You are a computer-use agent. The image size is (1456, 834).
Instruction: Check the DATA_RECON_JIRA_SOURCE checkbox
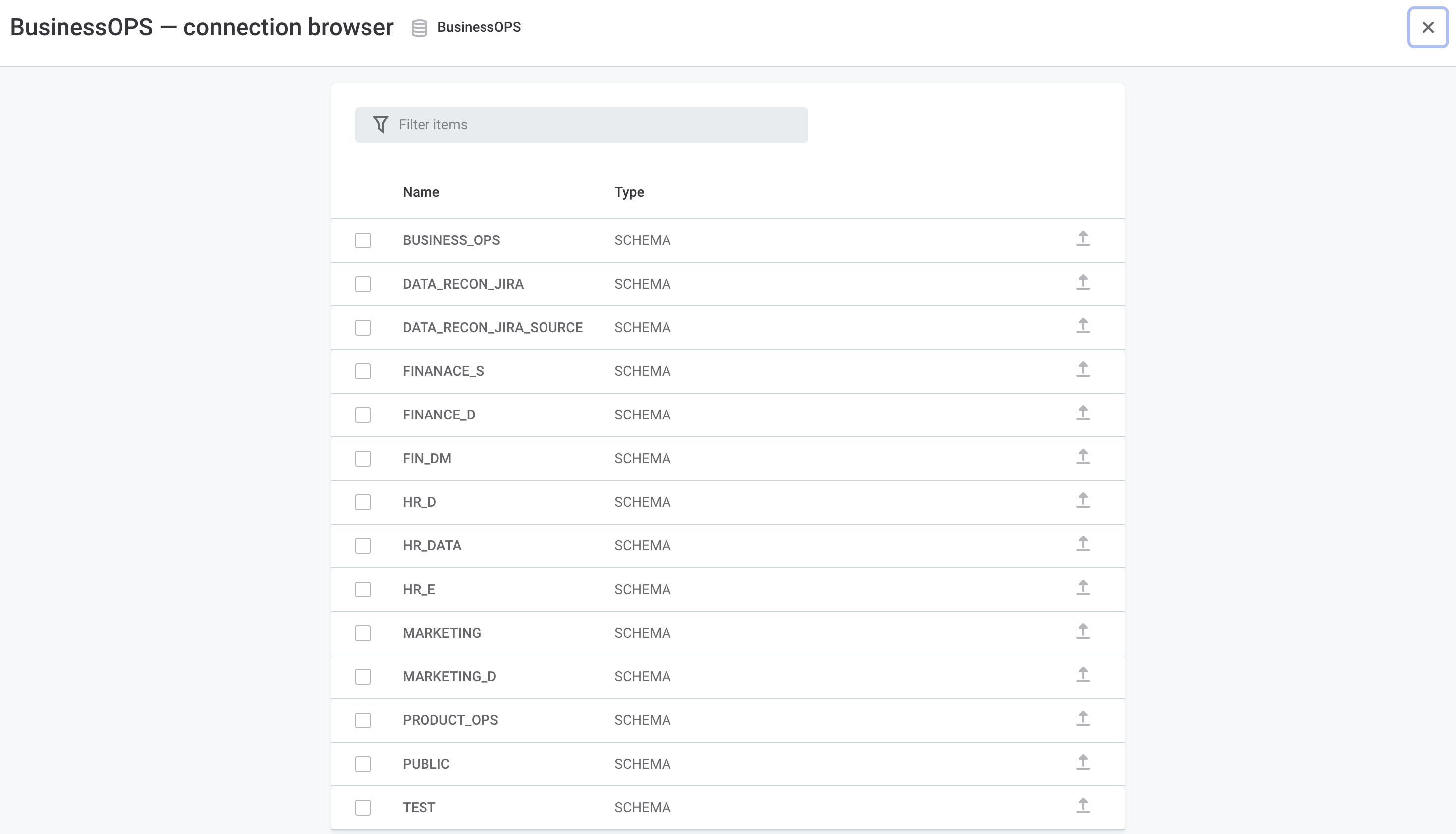pos(363,328)
